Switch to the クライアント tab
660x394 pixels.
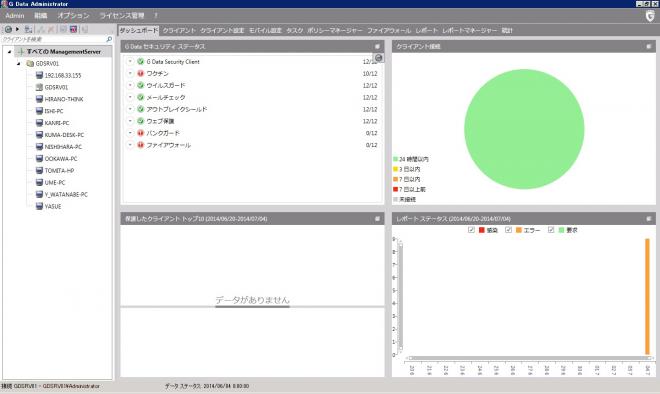(x=179, y=30)
